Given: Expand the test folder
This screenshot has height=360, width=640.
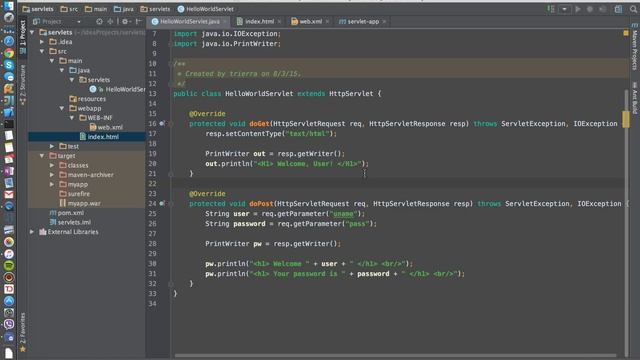Looking at the screenshot, I should coord(52,146).
